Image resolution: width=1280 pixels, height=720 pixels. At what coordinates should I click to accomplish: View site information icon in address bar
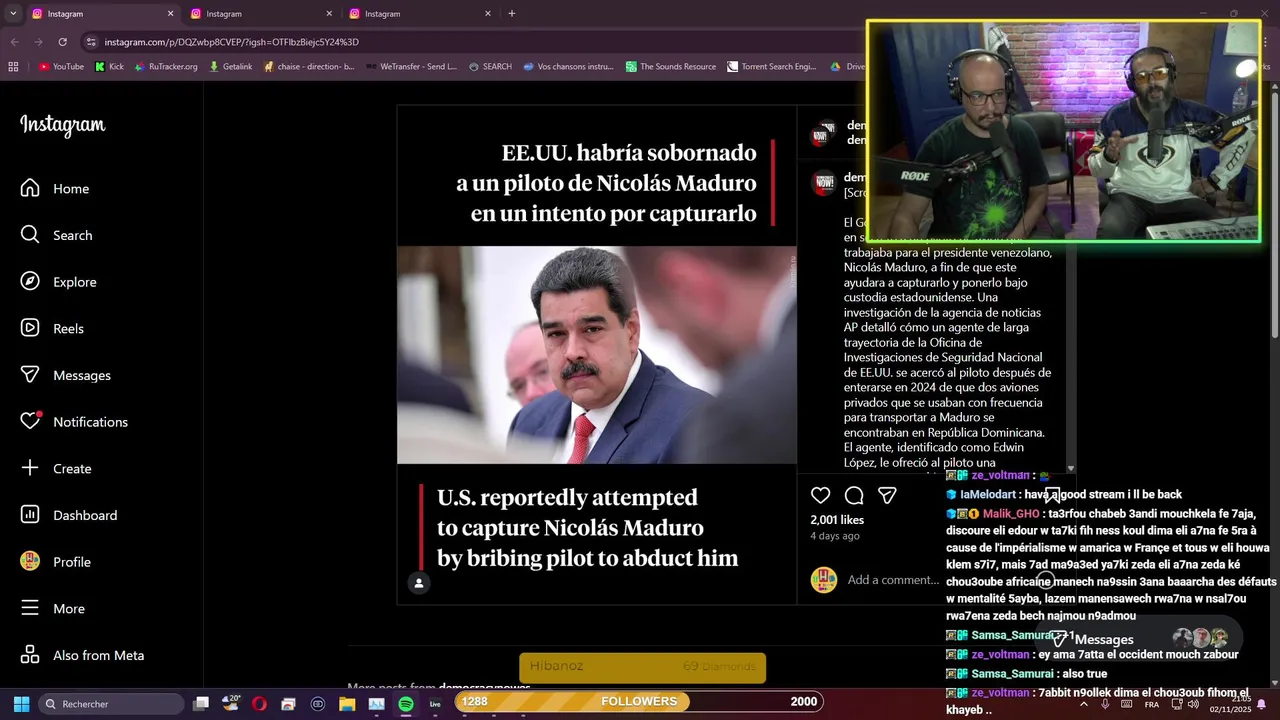91,42
